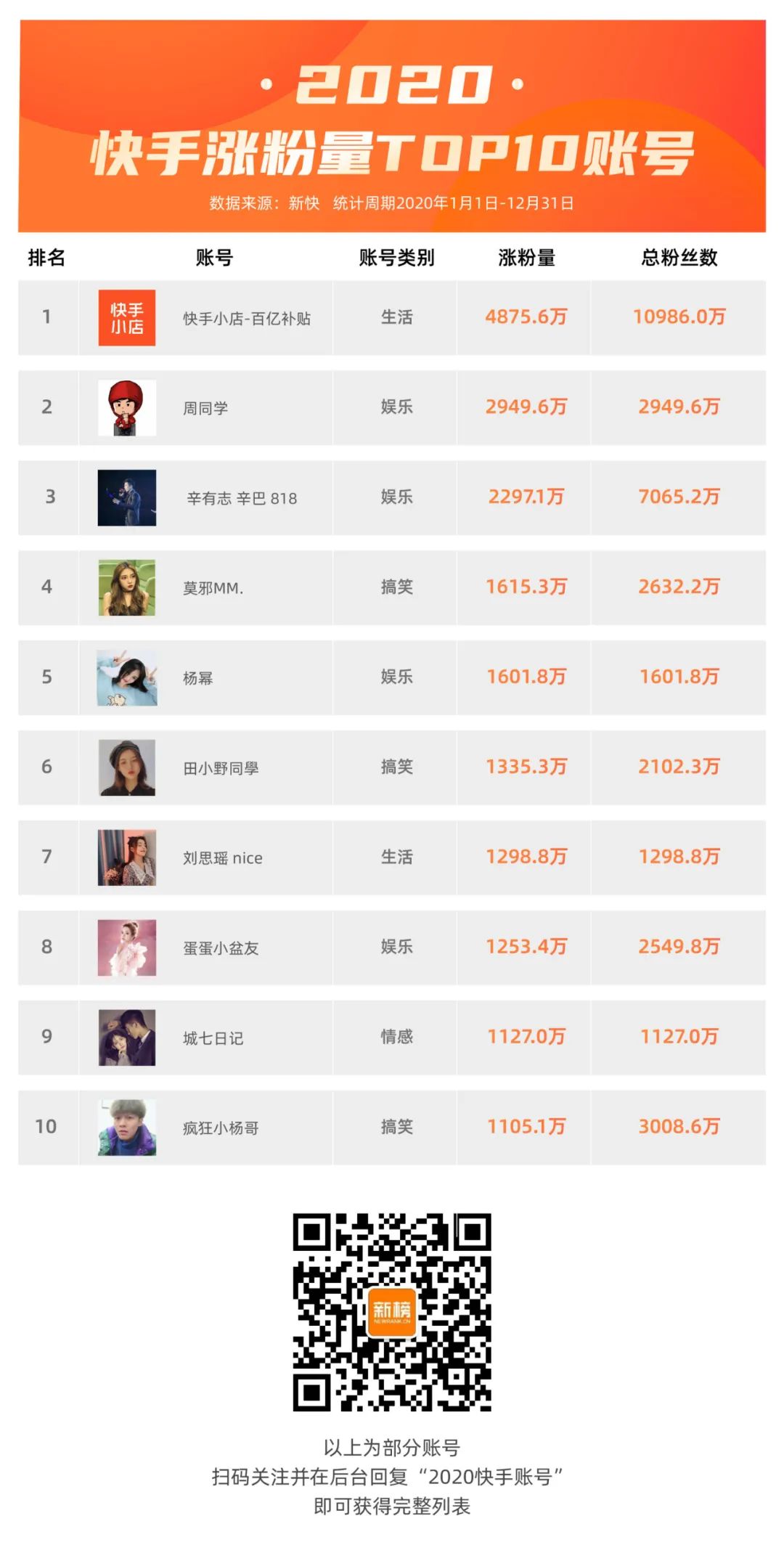Click the 新榜 logo inside QR code
784x1553 pixels.
392,1312
